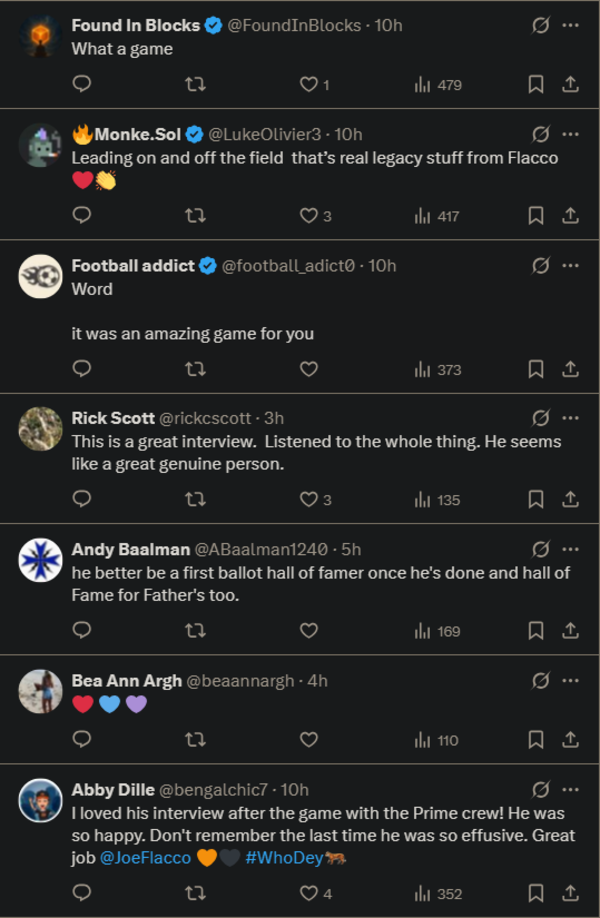Repost Rick Scott's great interview tweet
The image size is (600, 918).
point(196,499)
